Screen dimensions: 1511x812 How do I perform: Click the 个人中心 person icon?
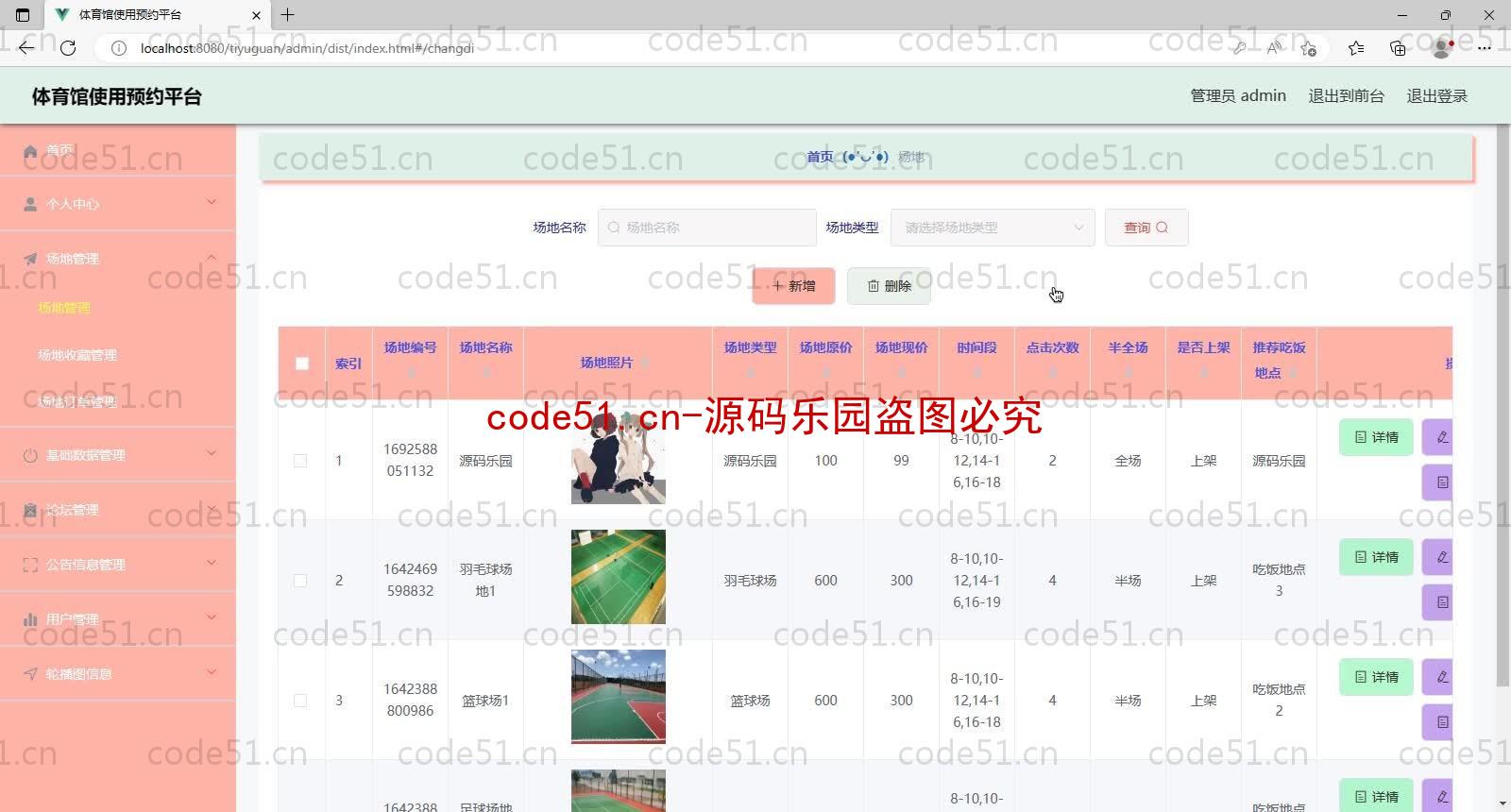point(30,204)
